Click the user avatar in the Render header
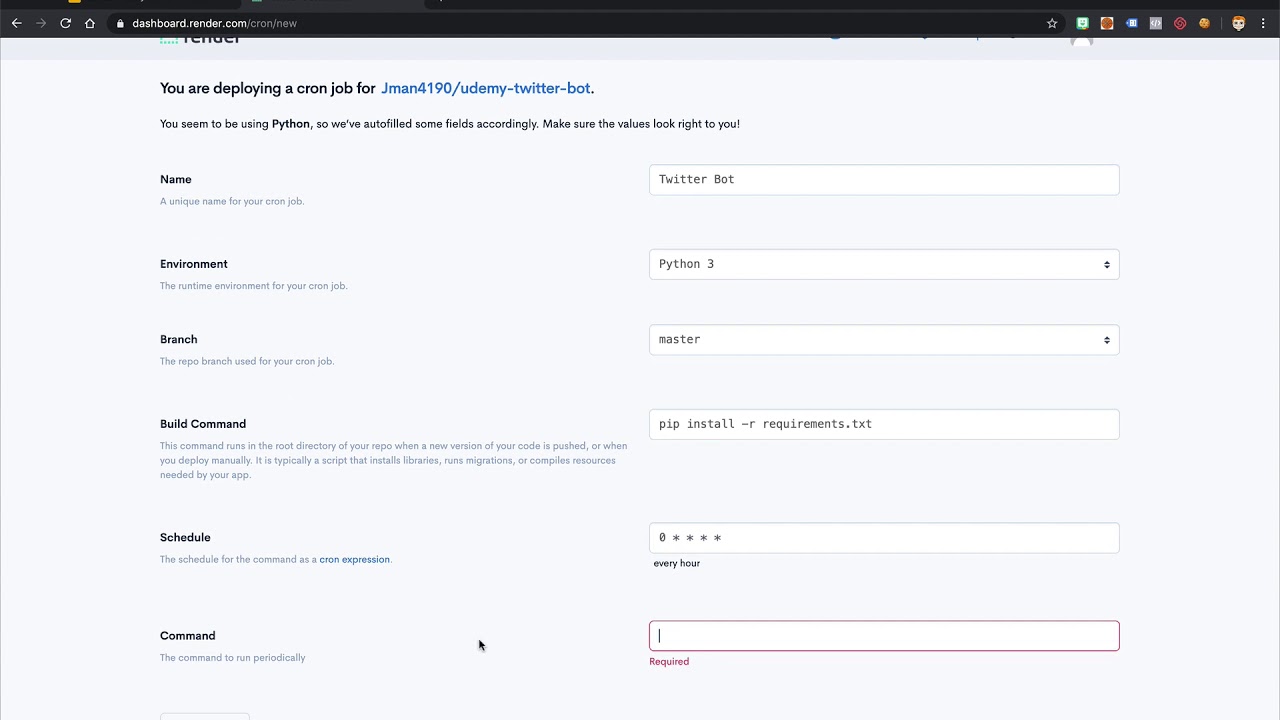Screen dimensions: 1280x720 coord(1082,40)
